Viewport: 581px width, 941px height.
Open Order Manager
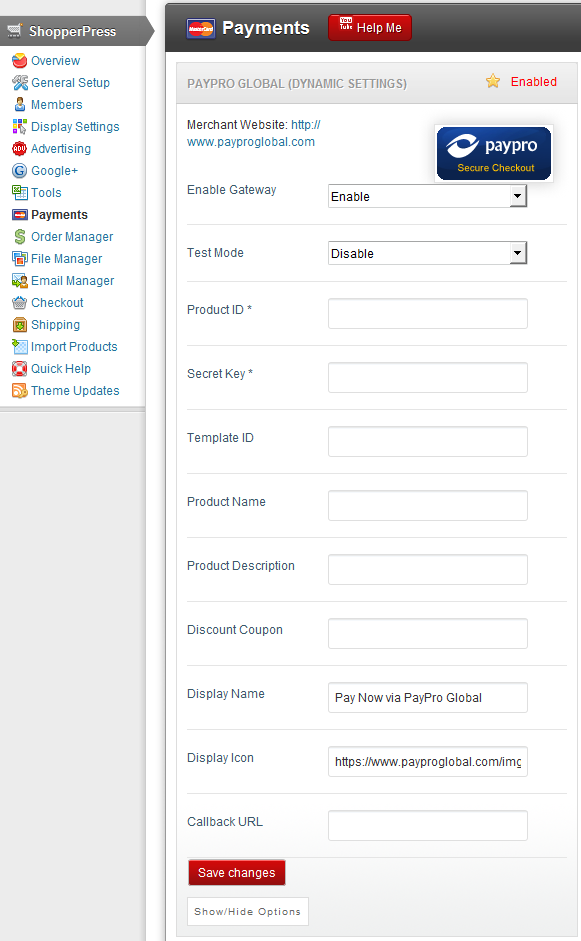[72, 237]
